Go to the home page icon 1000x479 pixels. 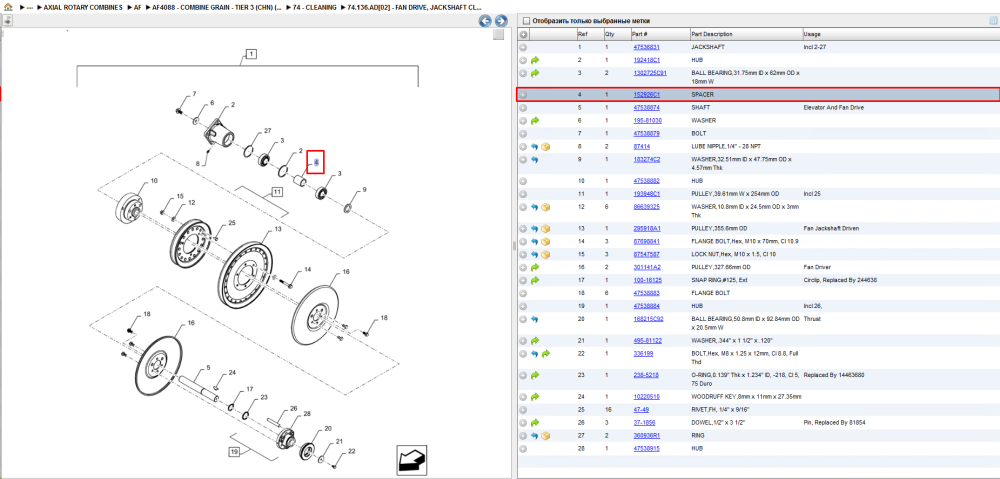coord(8,7)
